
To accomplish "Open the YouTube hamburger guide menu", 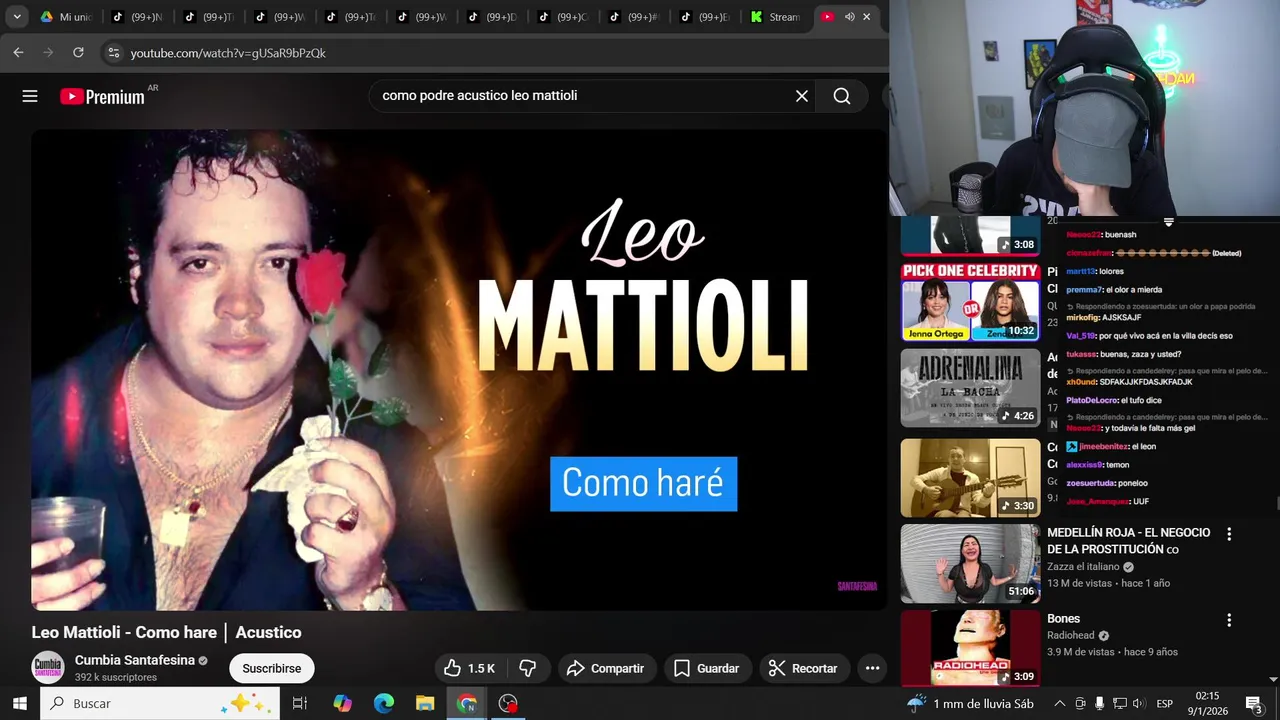I will 30,96.
